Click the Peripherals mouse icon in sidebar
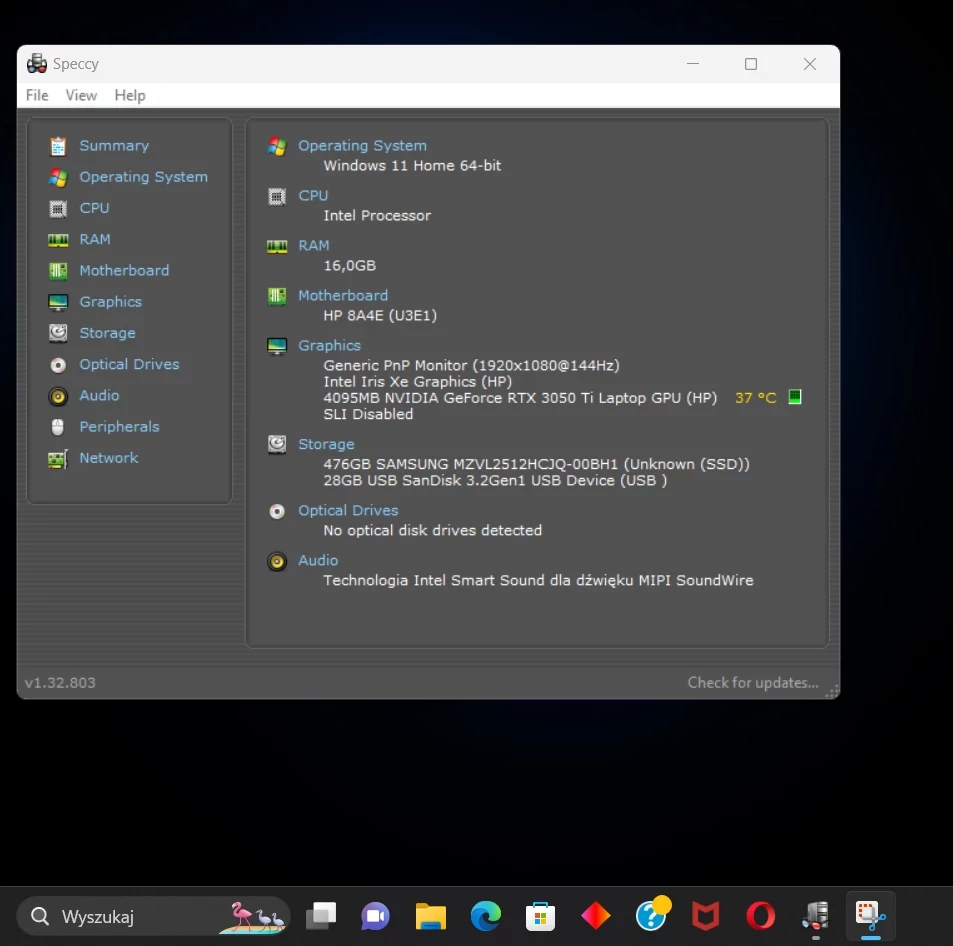953x946 pixels. [x=58, y=427]
